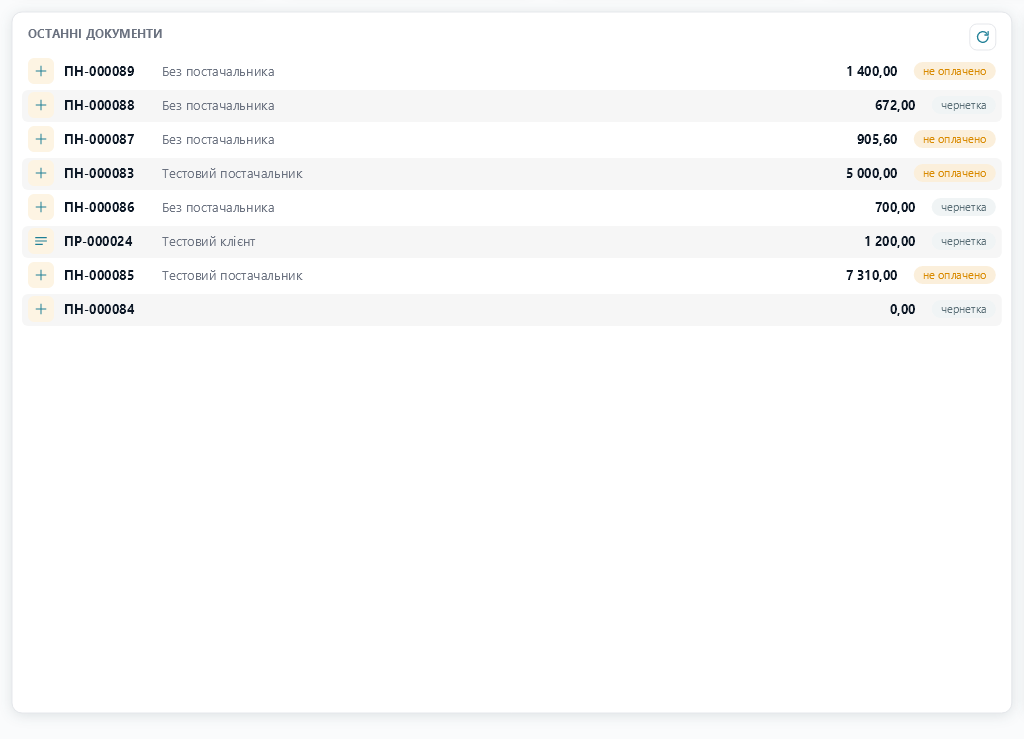Image resolution: width=1024 pixels, height=739 pixels.
Task: Click the amount 5 000,00
Action: 872,173
